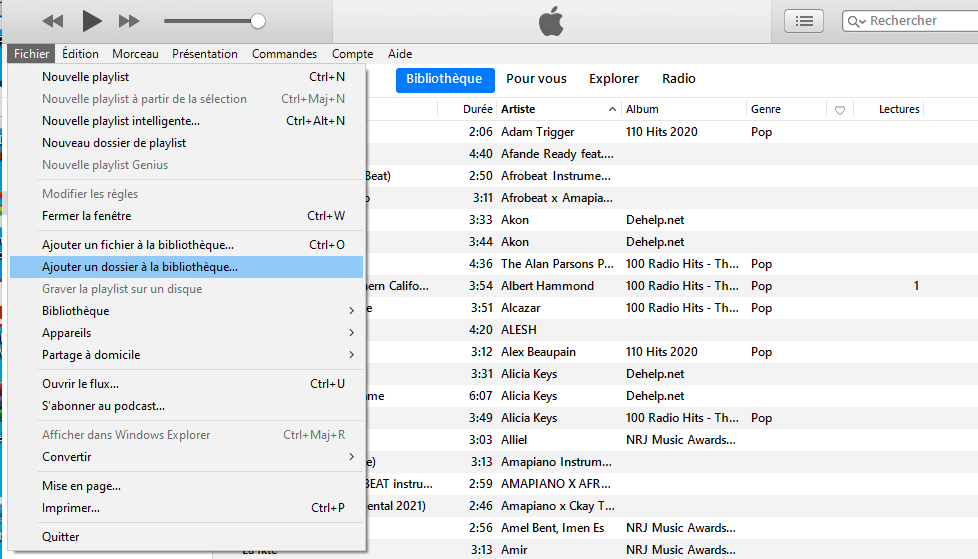Click the search magnifier icon
This screenshot has width=978, height=559.
[x=856, y=21]
